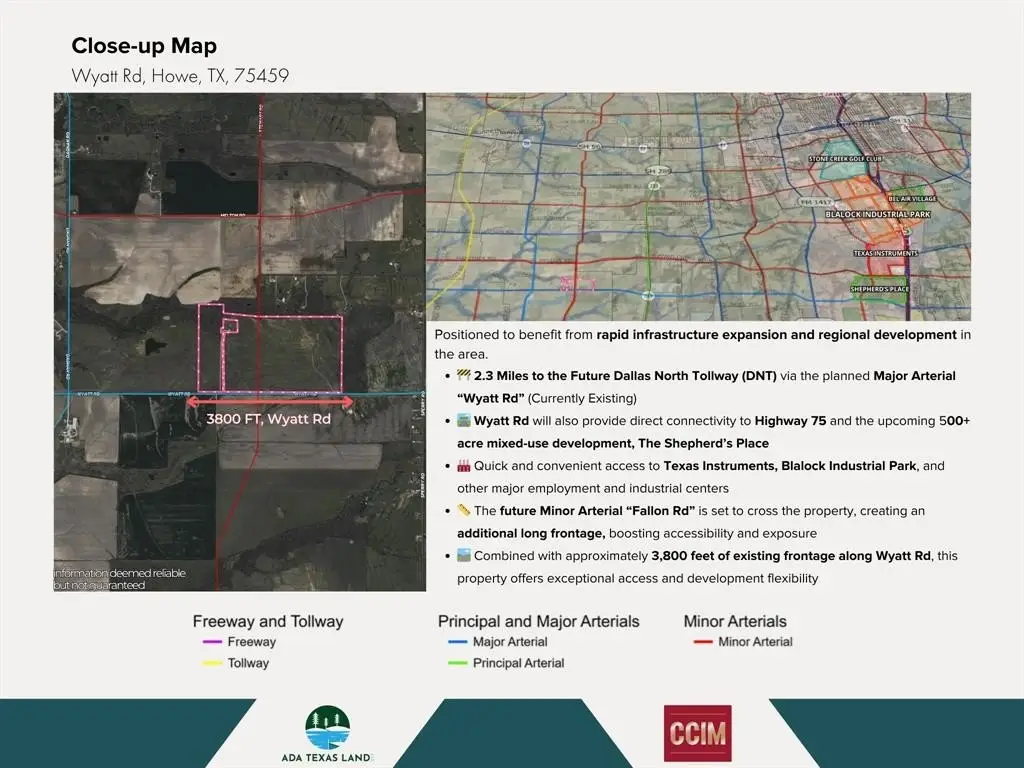Click the red CCIM logo
Screen dimensions: 1024x768
coord(697,733)
